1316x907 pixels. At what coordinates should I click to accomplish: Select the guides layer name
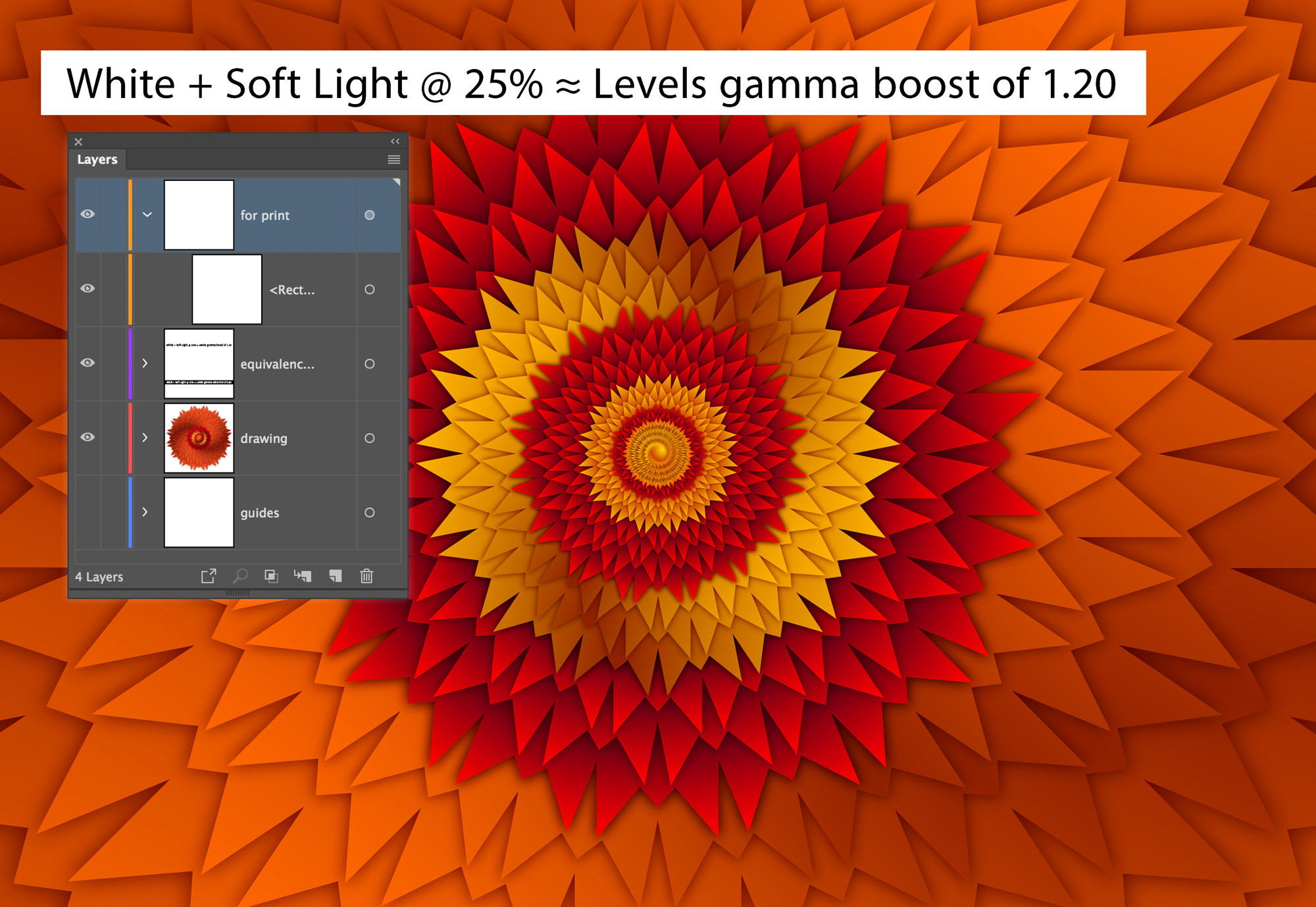point(259,513)
